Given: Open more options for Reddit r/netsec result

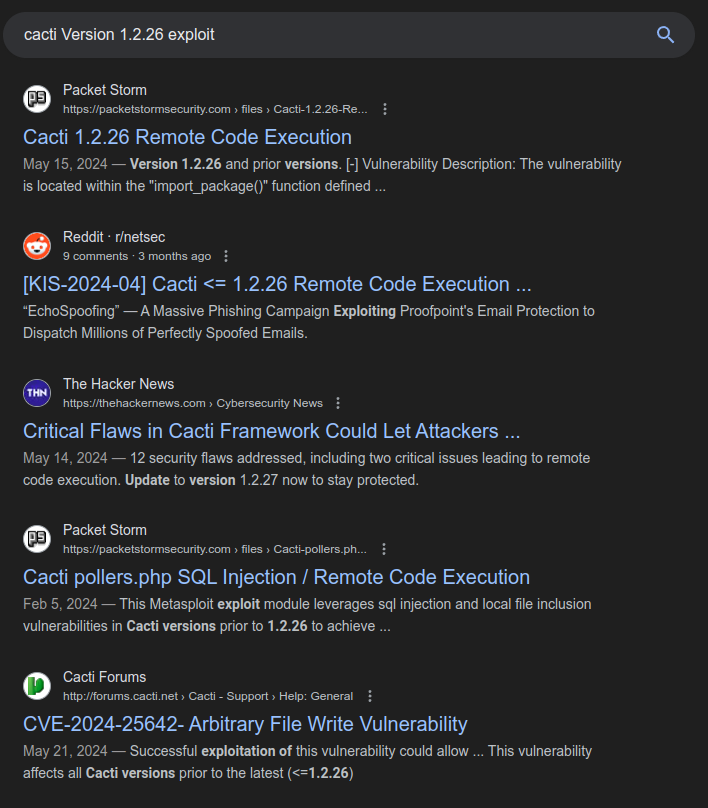Looking at the screenshot, I should pyautogui.click(x=226, y=256).
